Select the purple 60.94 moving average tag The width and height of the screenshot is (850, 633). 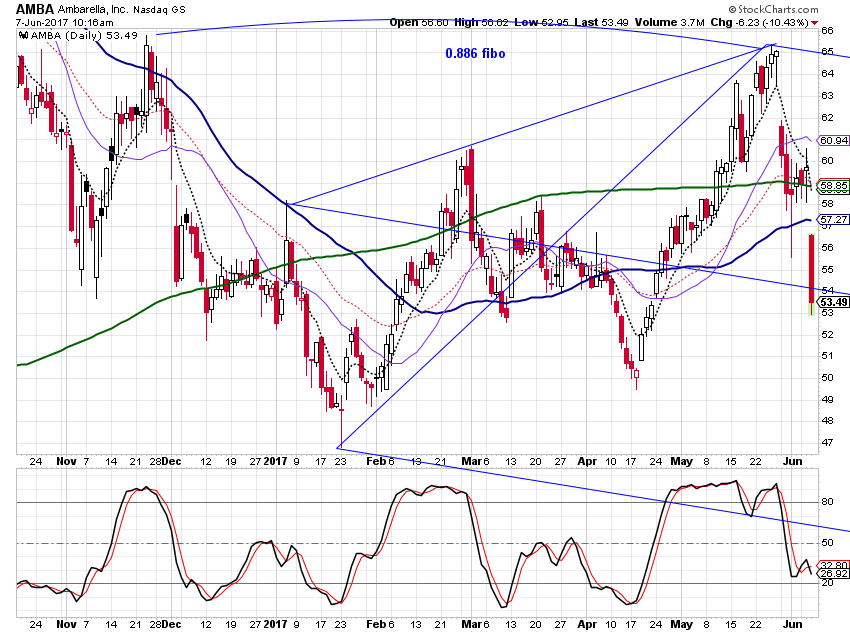tap(833, 140)
